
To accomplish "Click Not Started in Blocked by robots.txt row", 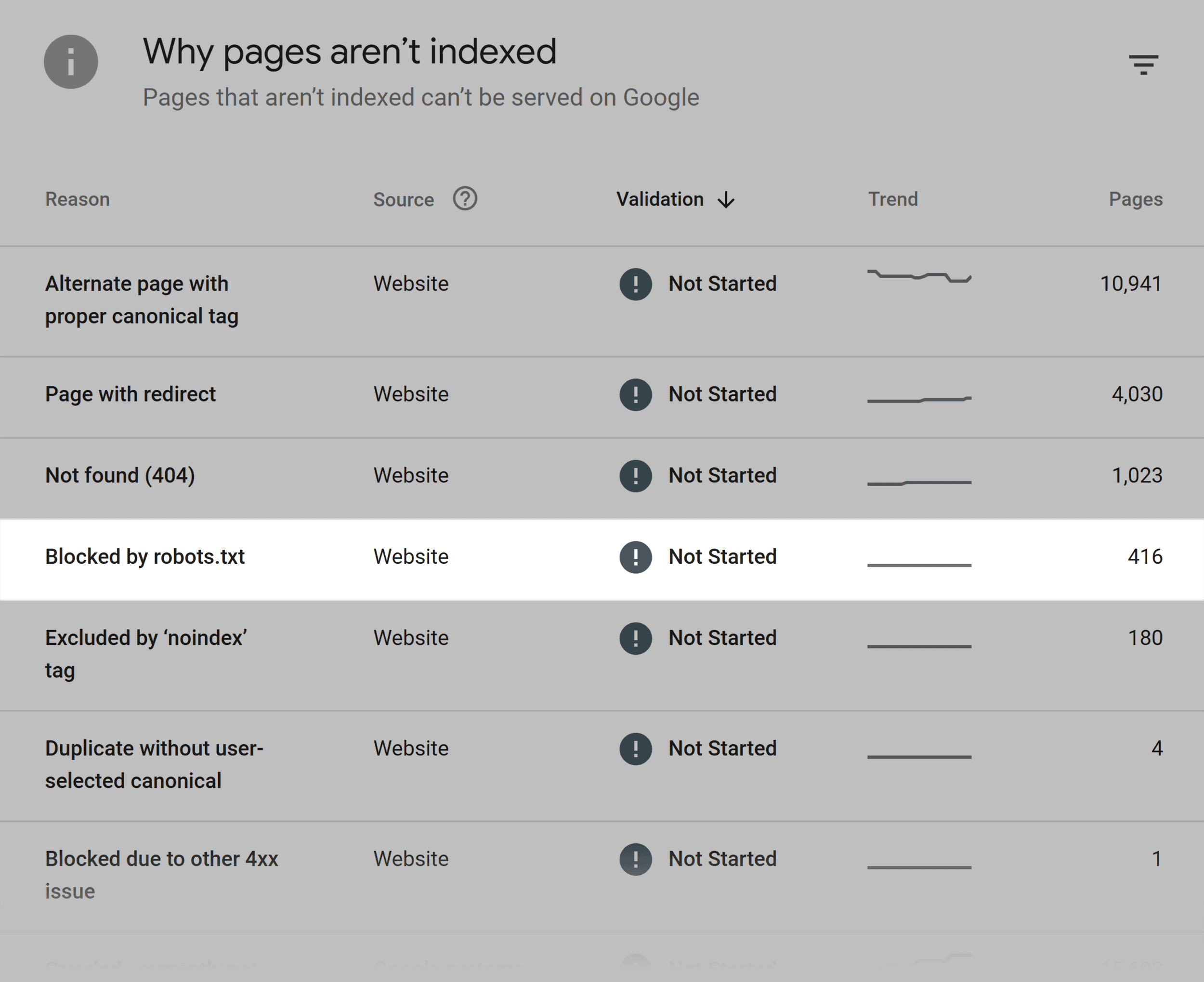I will [x=722, y=556].
